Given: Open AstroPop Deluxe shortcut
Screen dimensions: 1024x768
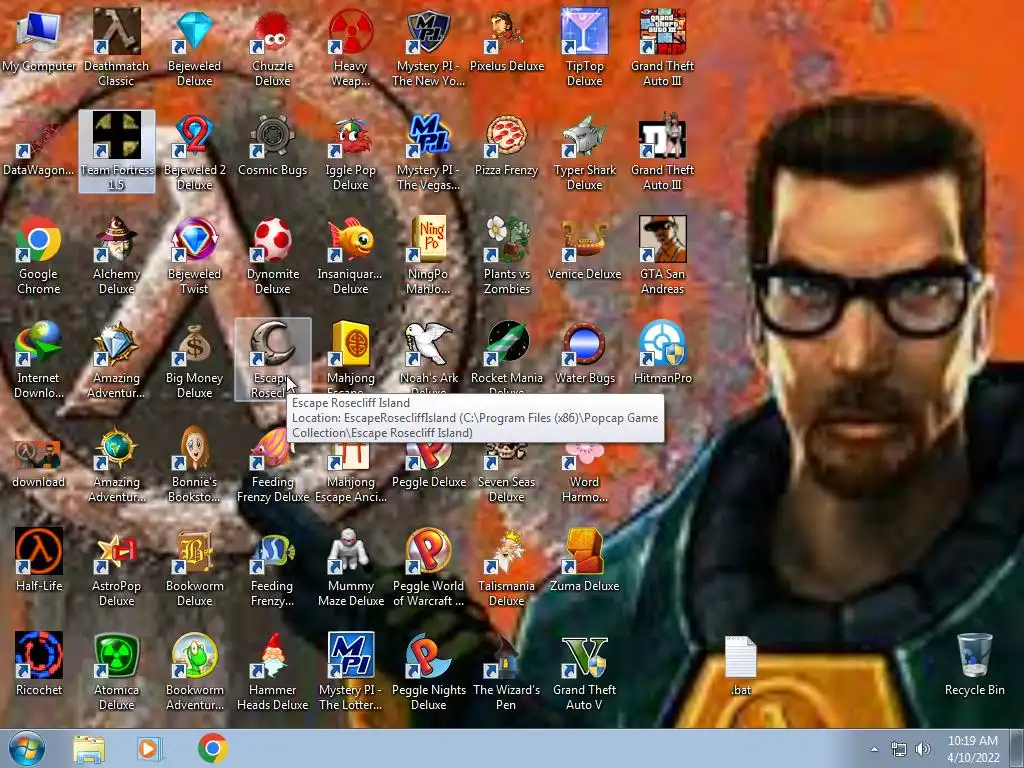Looking at the screenshot, I should pos(116,567).
